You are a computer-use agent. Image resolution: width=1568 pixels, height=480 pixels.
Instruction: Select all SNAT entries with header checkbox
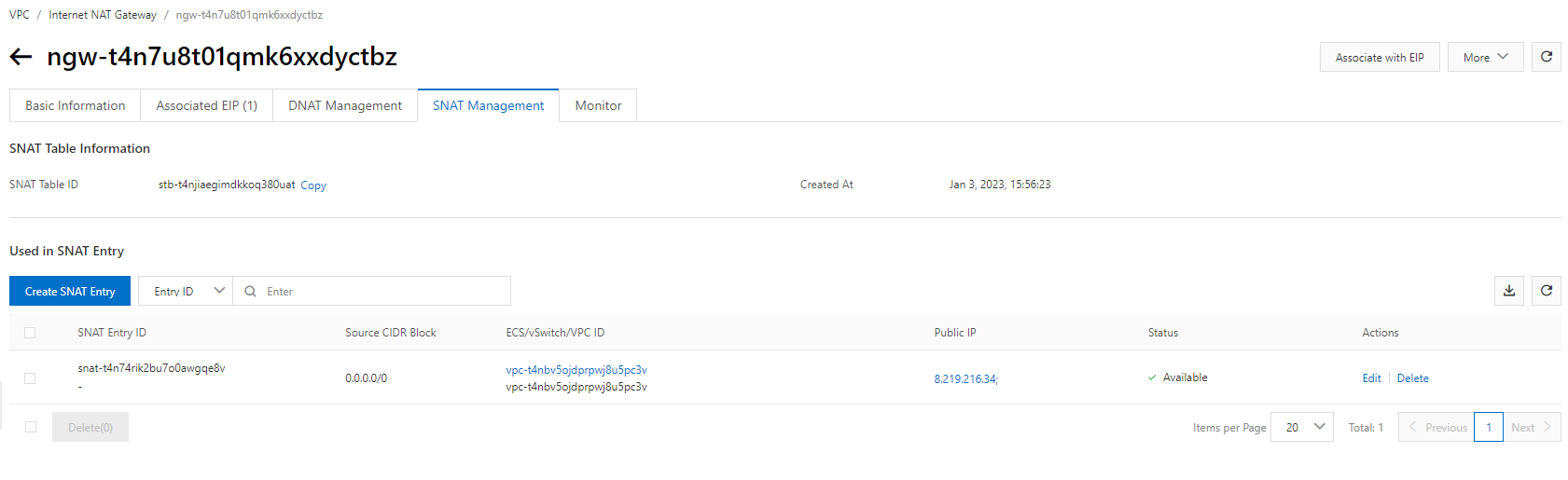(x=30, y=333)
